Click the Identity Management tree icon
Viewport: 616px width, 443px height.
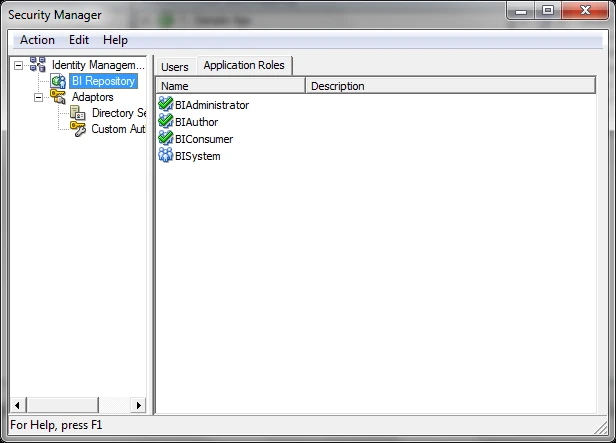click(38, 65)
